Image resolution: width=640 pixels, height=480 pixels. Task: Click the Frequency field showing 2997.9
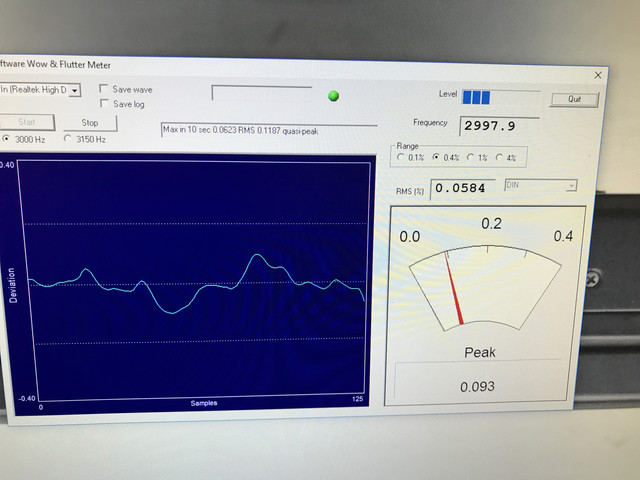click(x=499, y=126)
